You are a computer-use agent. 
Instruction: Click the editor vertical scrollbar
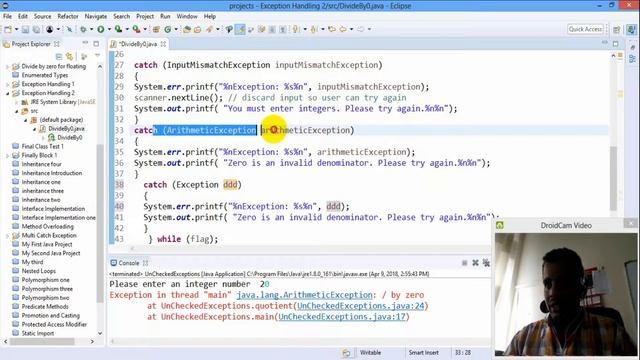613,178
